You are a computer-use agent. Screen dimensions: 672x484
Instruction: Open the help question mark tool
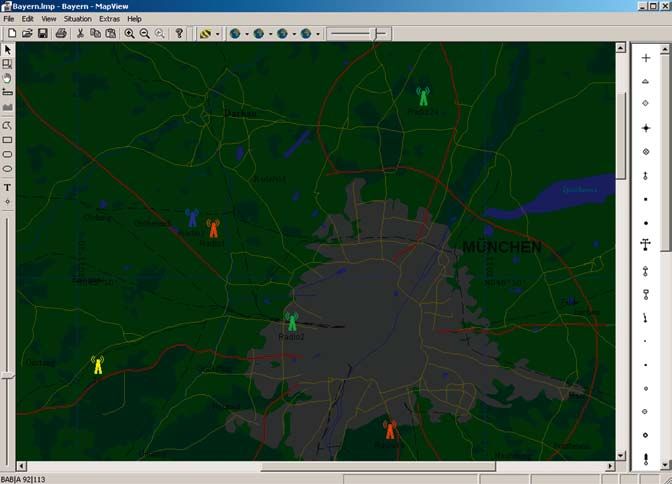coord(179,33)
